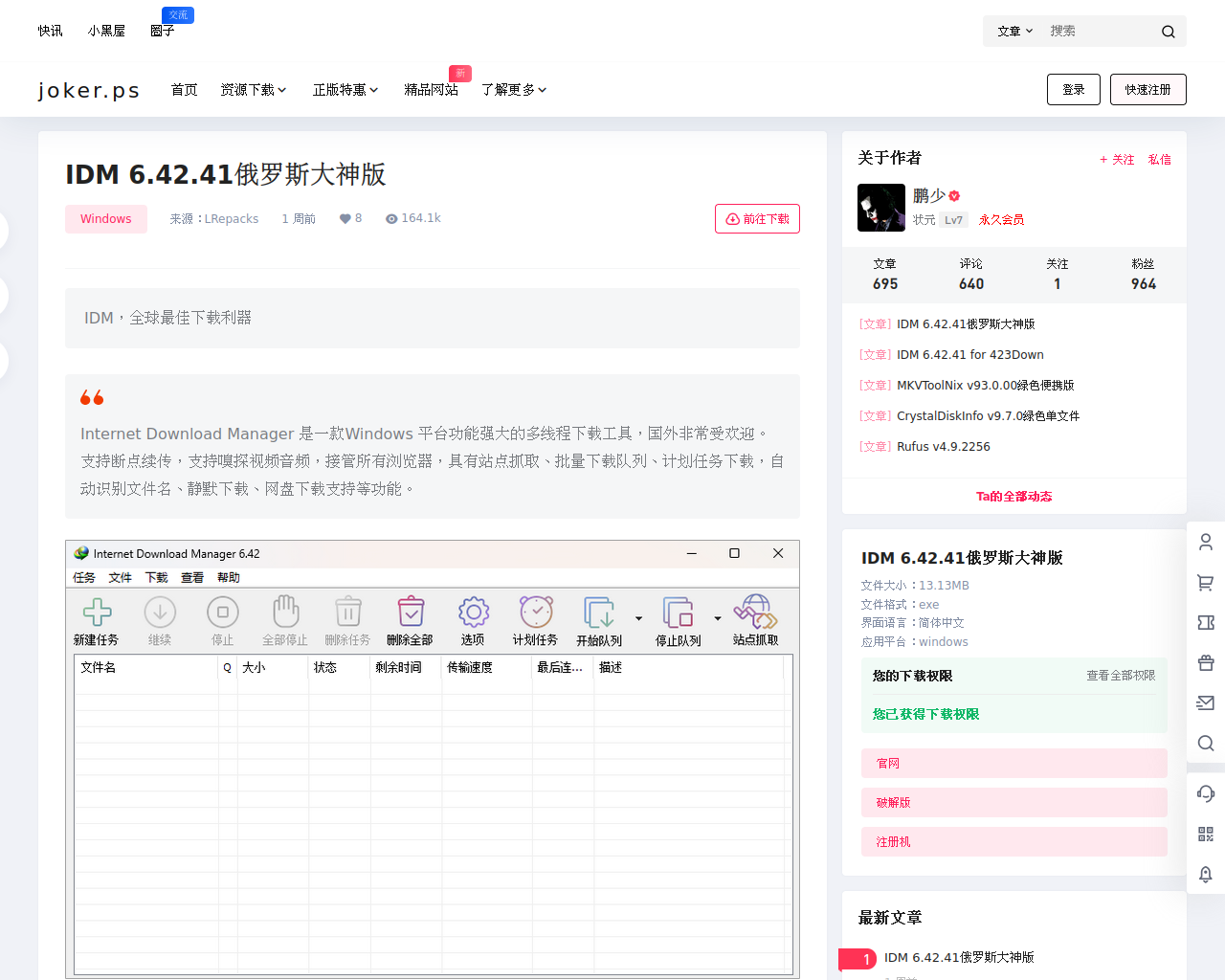Open the IDM 任务 menu

click(84, 578)
